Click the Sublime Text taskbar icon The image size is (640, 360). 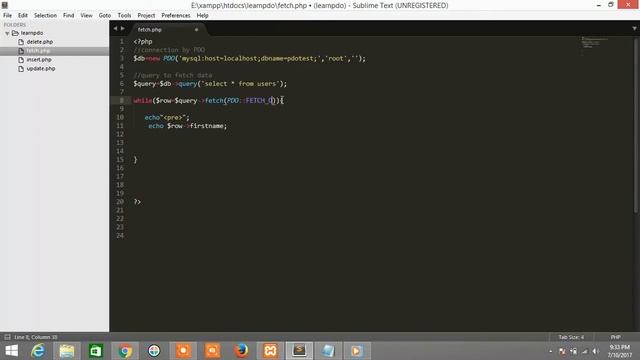pyautogui.click(x=299, y=351)
